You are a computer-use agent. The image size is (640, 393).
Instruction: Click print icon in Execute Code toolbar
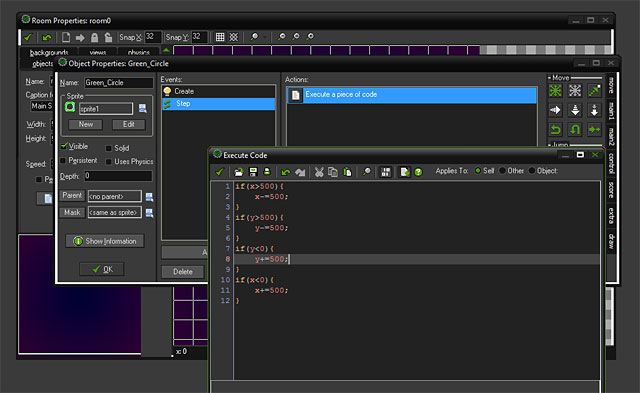click(267, 172)
